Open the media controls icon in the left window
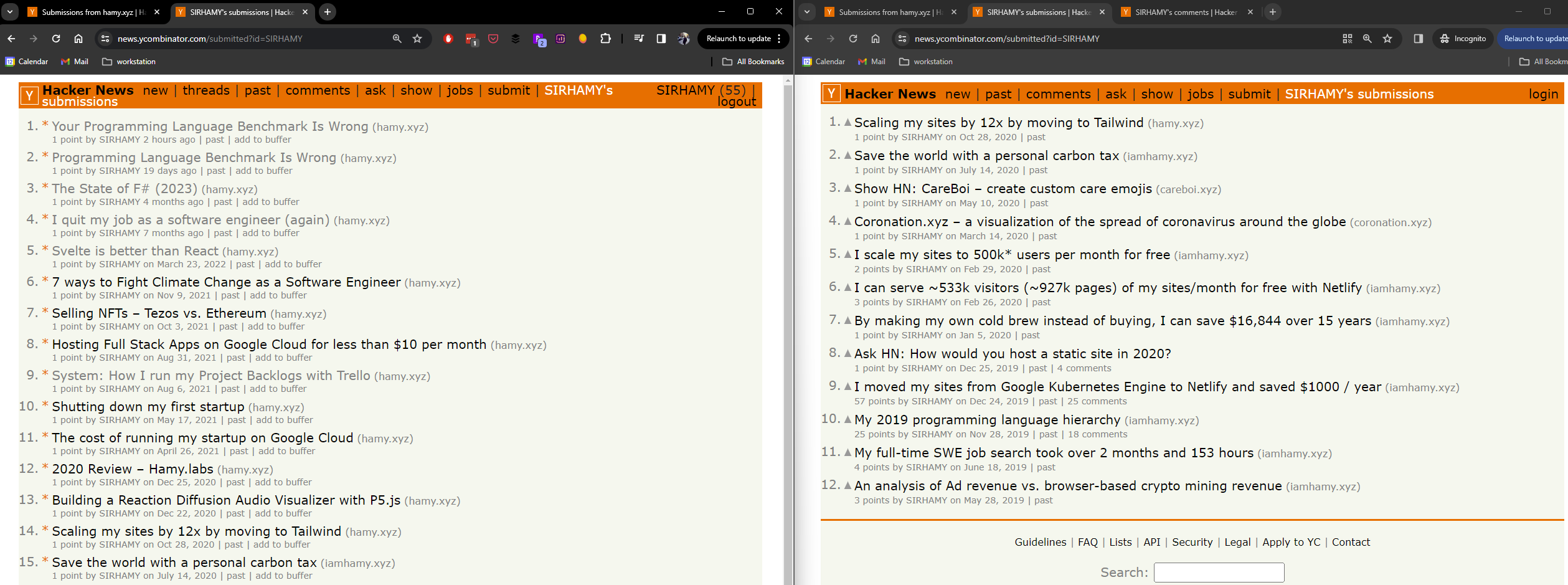 coord(639,39)
